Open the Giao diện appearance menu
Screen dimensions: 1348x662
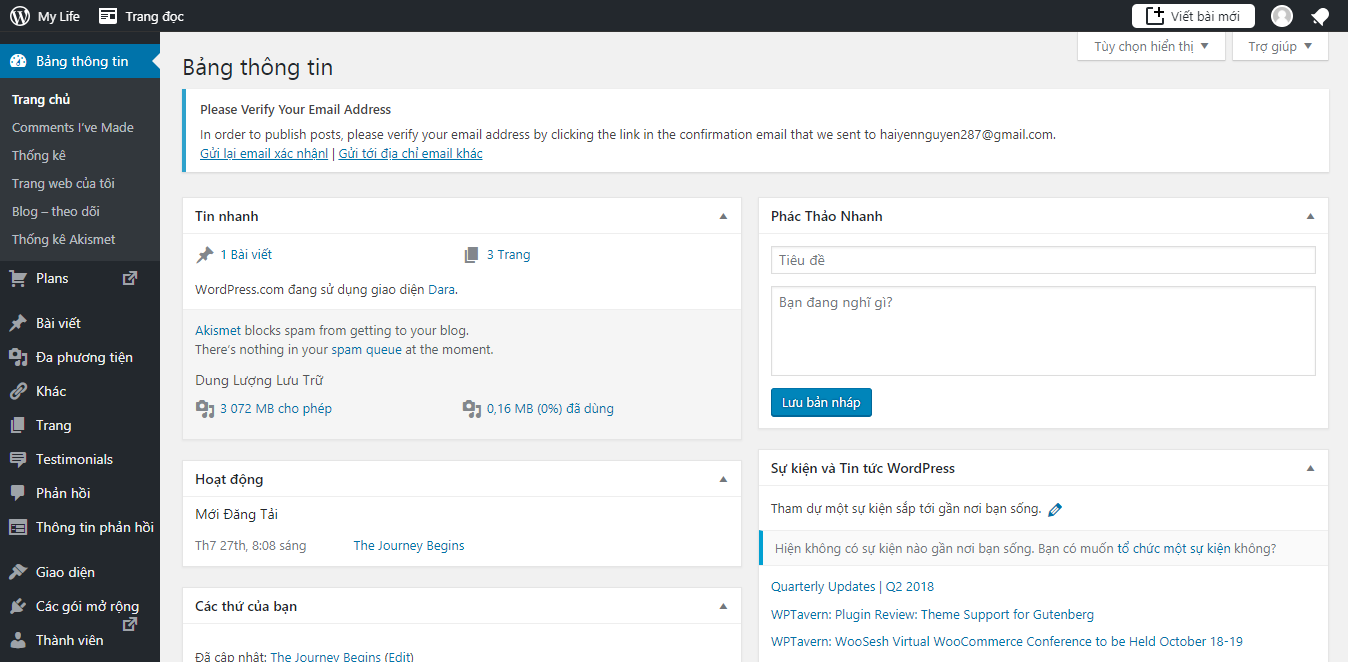click(65, 572)
